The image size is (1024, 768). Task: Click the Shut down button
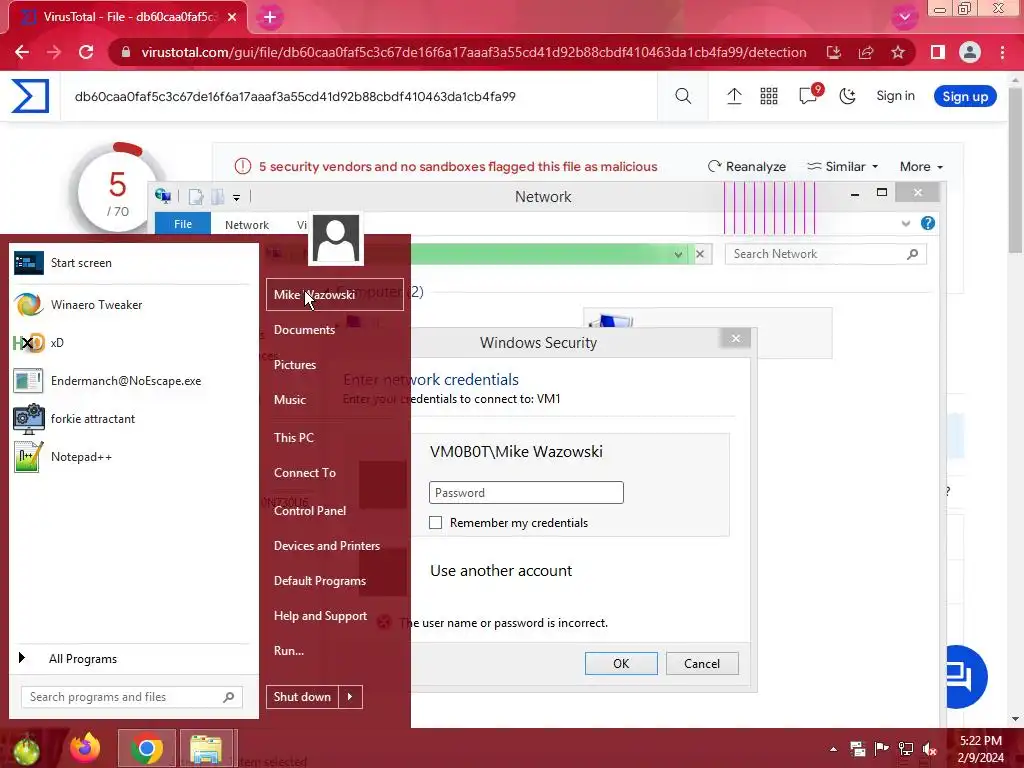(302, 697)
